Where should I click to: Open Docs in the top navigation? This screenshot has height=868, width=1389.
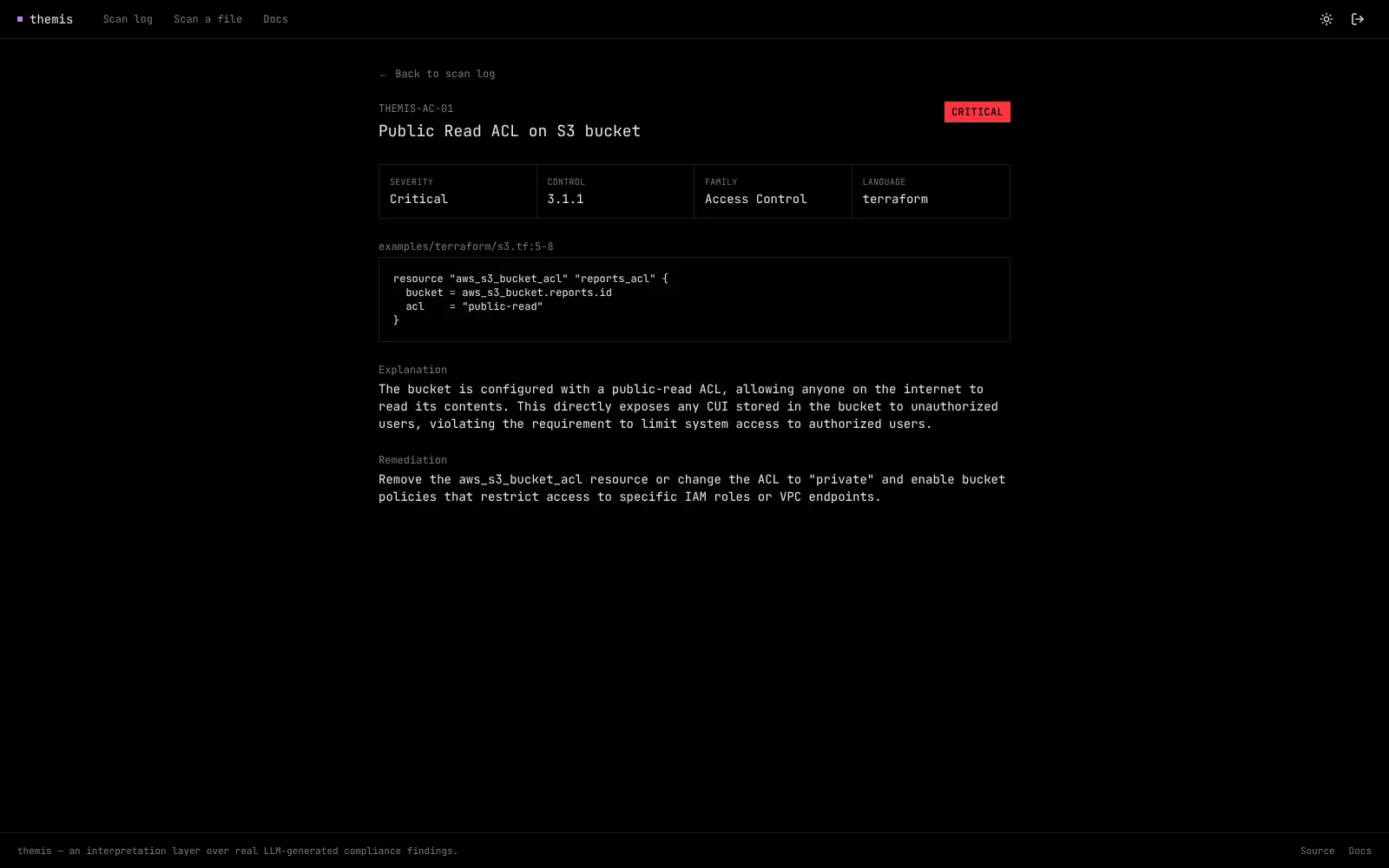tap(275, 19)
